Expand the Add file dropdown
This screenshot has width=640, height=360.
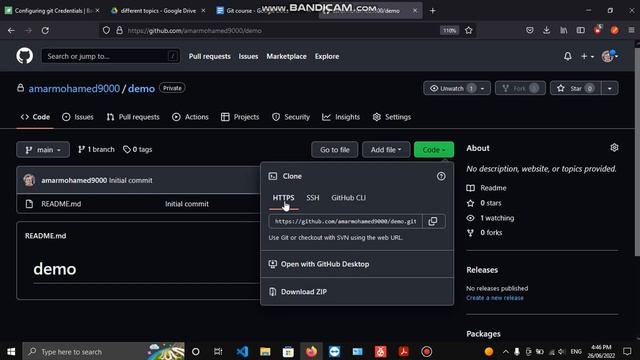(386, 150)
